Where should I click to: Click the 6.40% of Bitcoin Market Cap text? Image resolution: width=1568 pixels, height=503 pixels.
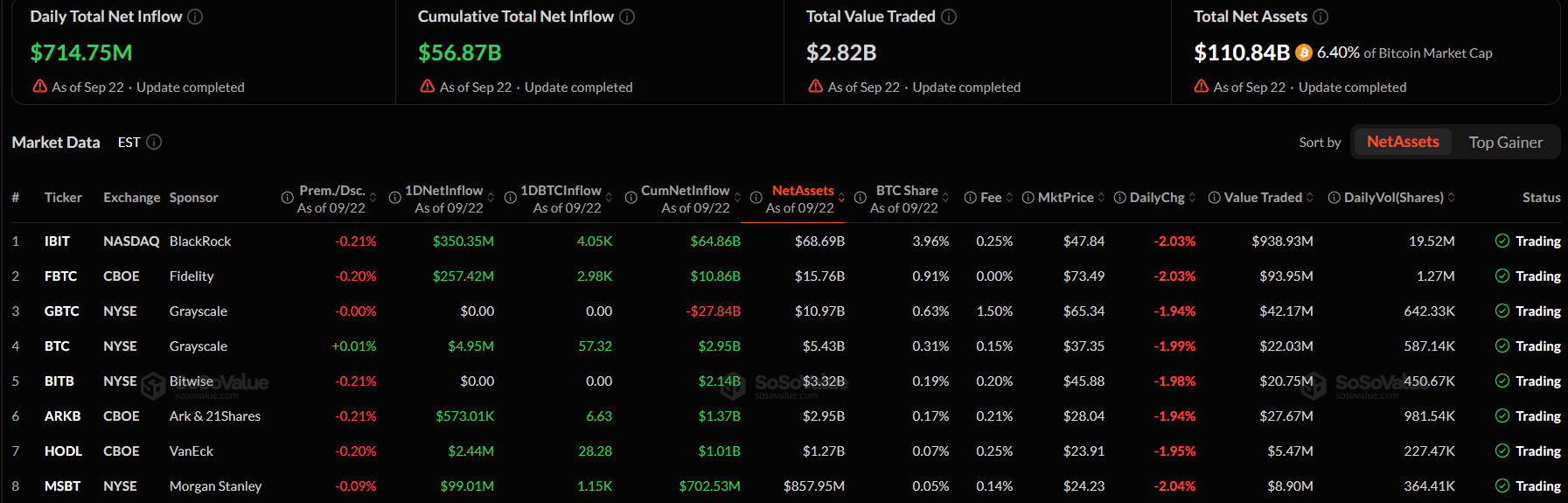pyautogui.click(x=1404, y=52)
